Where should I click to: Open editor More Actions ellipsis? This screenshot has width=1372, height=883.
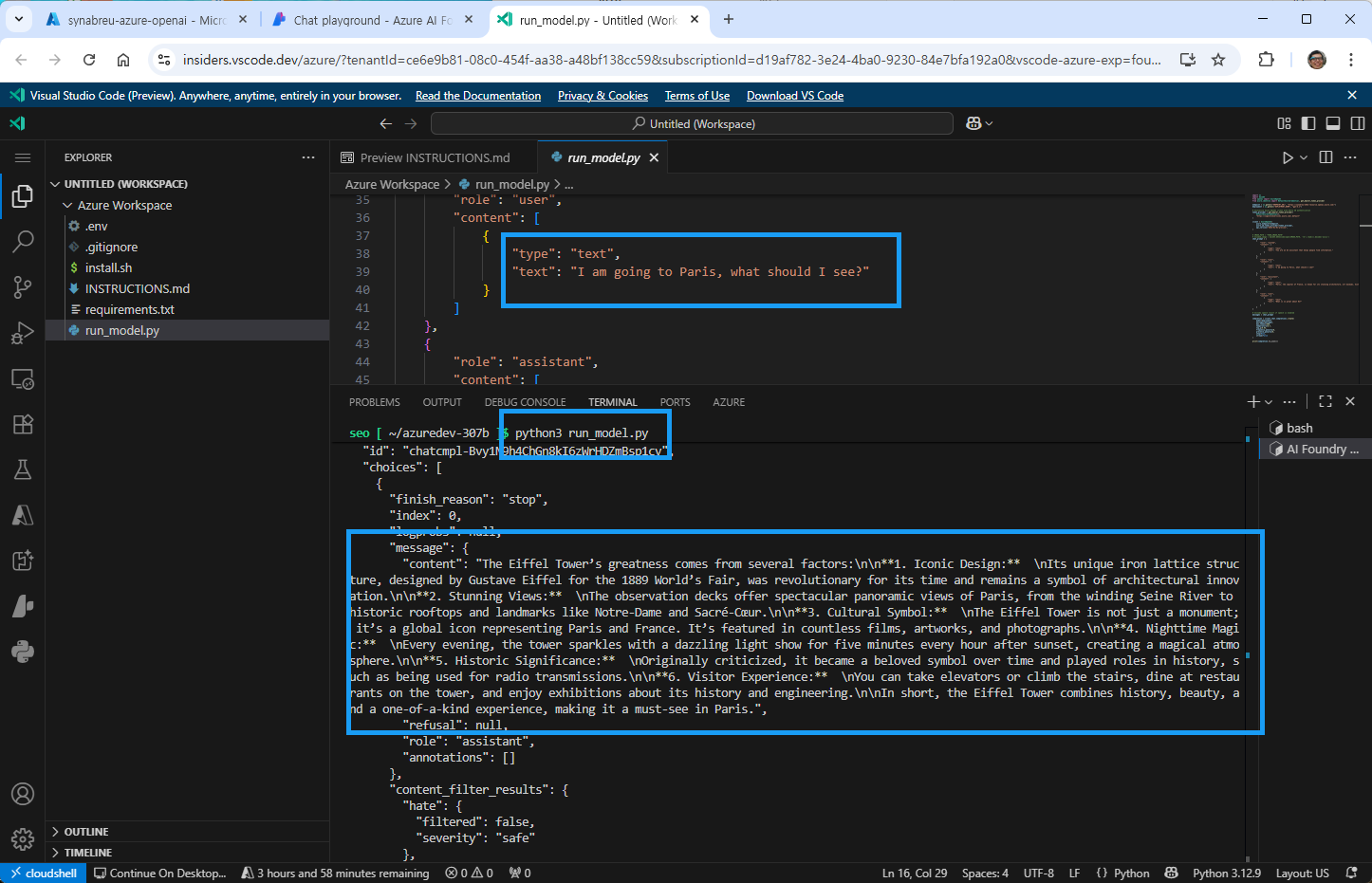[1351, 157]
